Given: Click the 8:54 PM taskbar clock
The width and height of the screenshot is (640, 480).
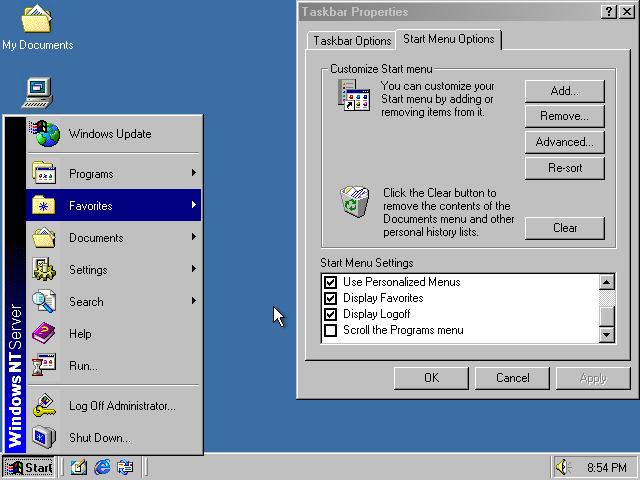Looking at the screenshot, I should [606, 467].
